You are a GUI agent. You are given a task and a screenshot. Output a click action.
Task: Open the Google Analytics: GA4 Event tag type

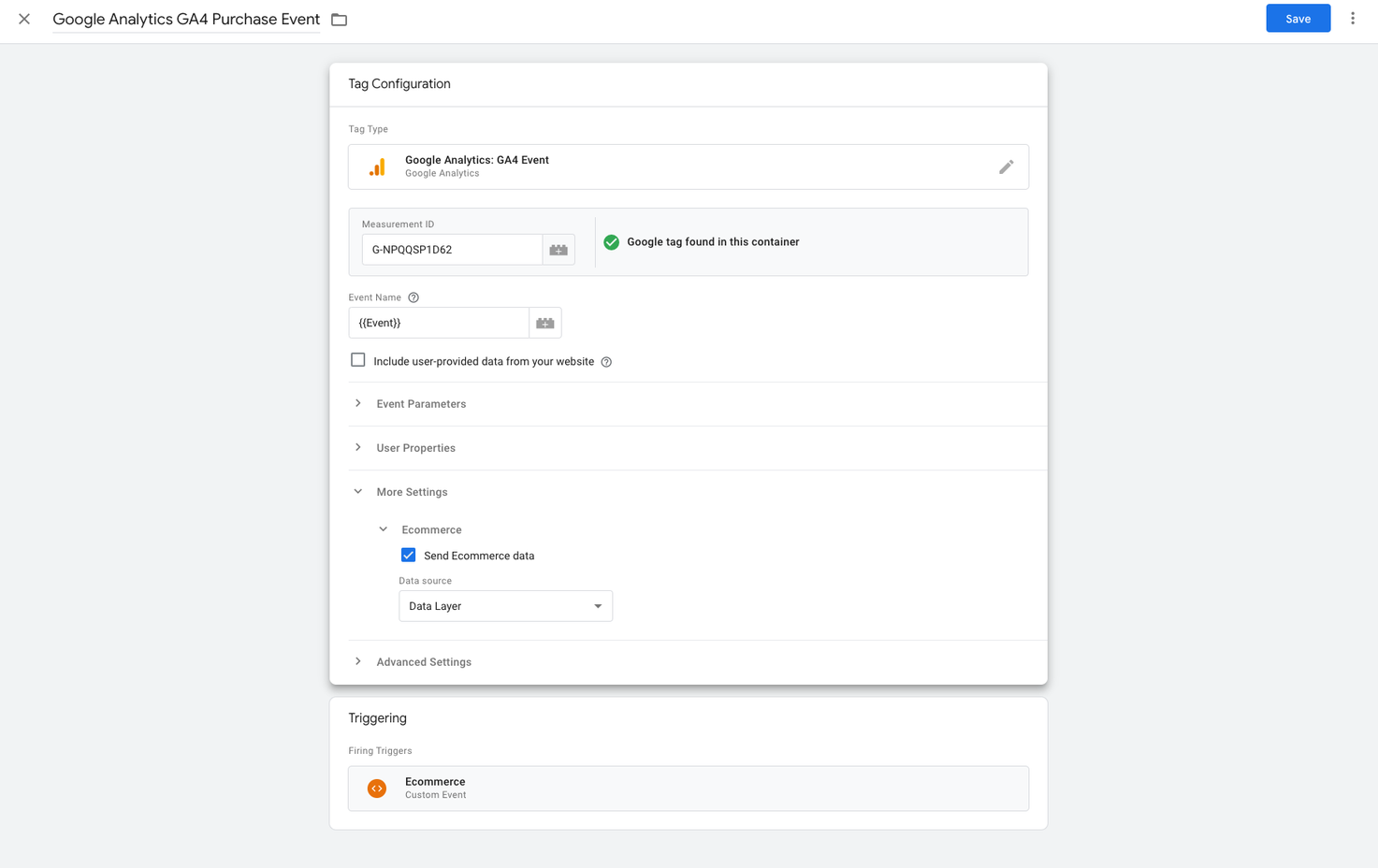(x=688, y=166)
